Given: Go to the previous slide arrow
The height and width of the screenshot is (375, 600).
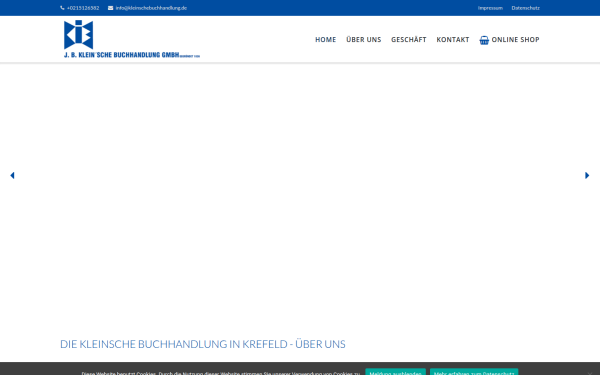Looking at the screenshot, I should pyautogui.click(x=12, y=175).
